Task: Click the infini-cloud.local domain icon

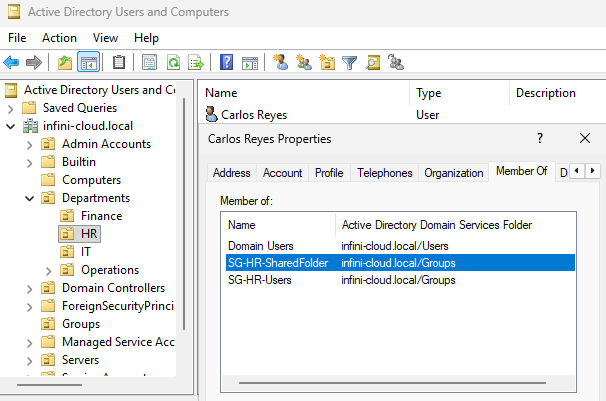Action: coord(31,126)
